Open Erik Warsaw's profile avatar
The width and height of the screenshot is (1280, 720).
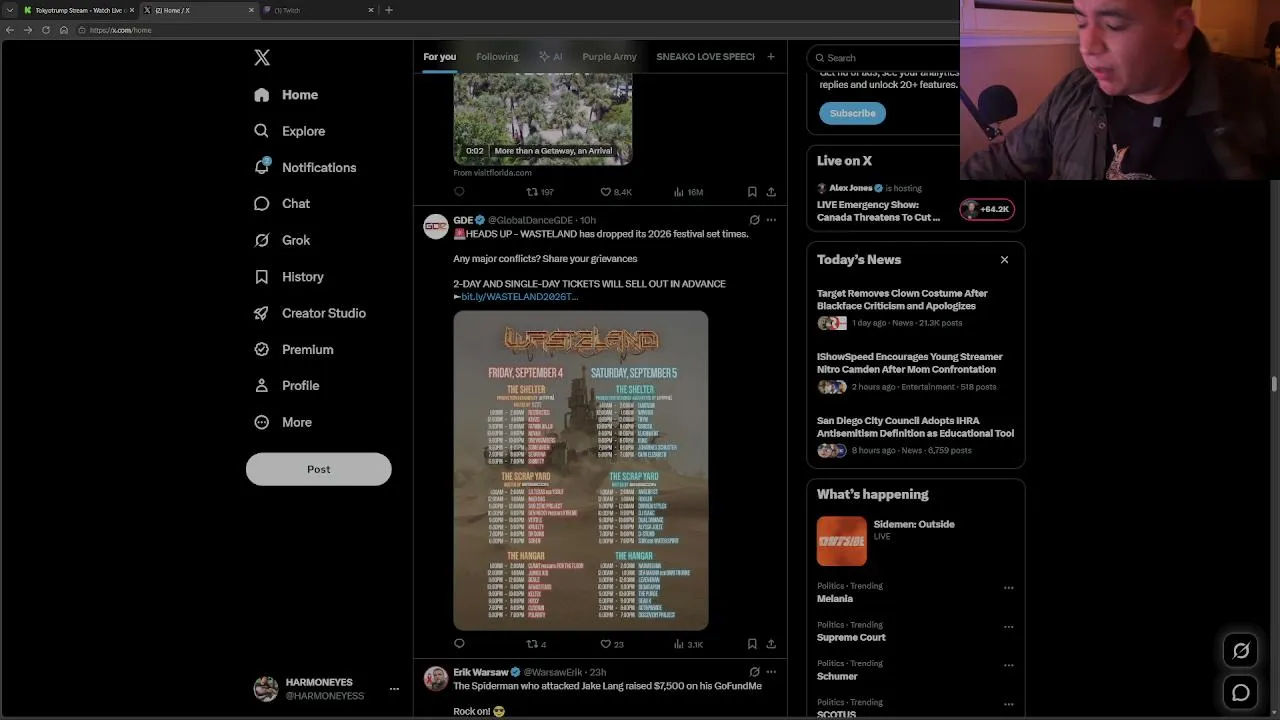[436, 679]
